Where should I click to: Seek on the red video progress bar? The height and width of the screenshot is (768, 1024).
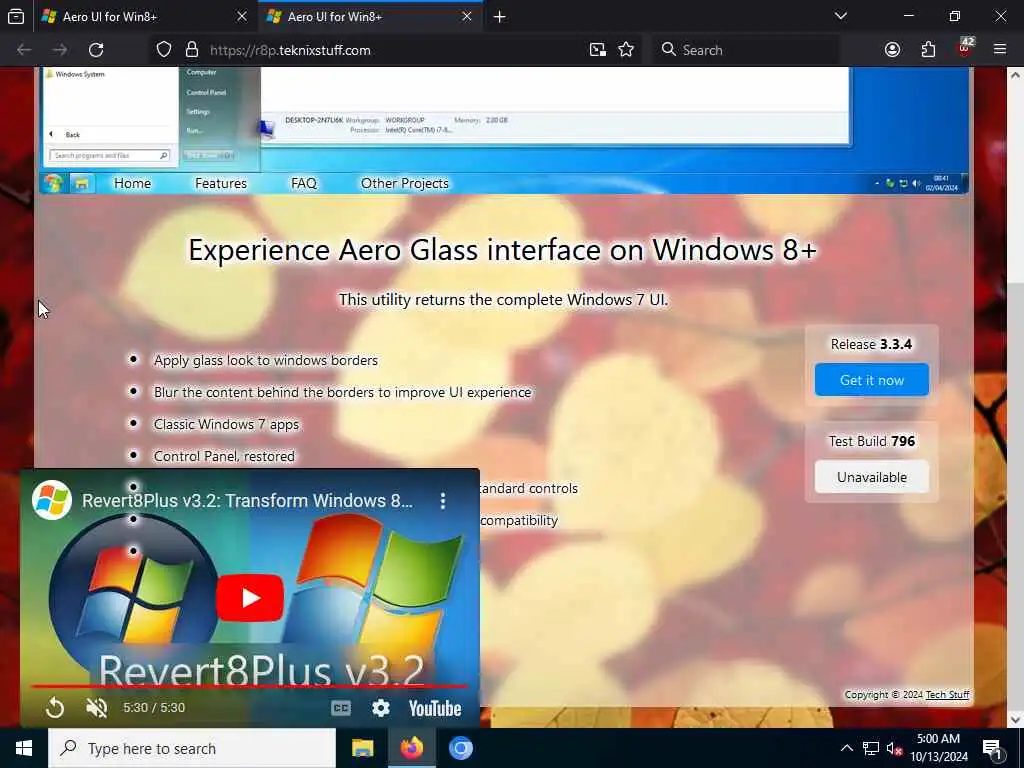click(250, 686)
